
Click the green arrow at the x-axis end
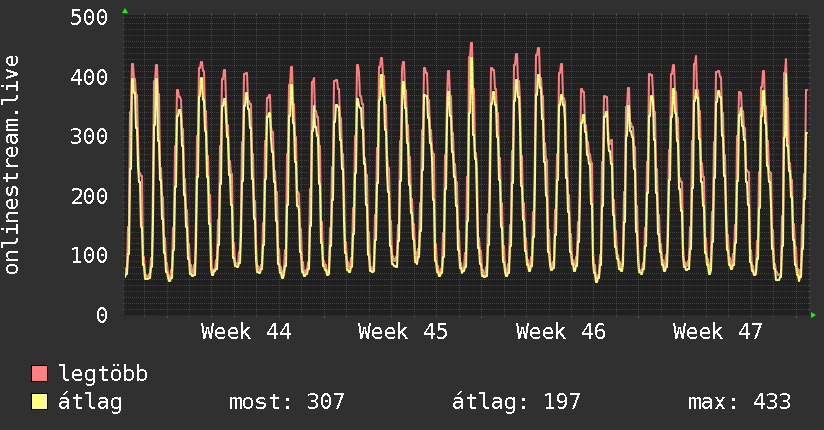[814, 315]
